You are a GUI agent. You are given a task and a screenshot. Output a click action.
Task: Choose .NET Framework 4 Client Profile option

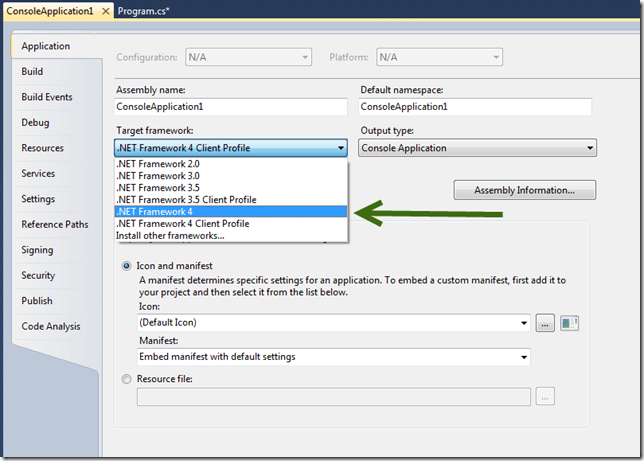[231, 224]
